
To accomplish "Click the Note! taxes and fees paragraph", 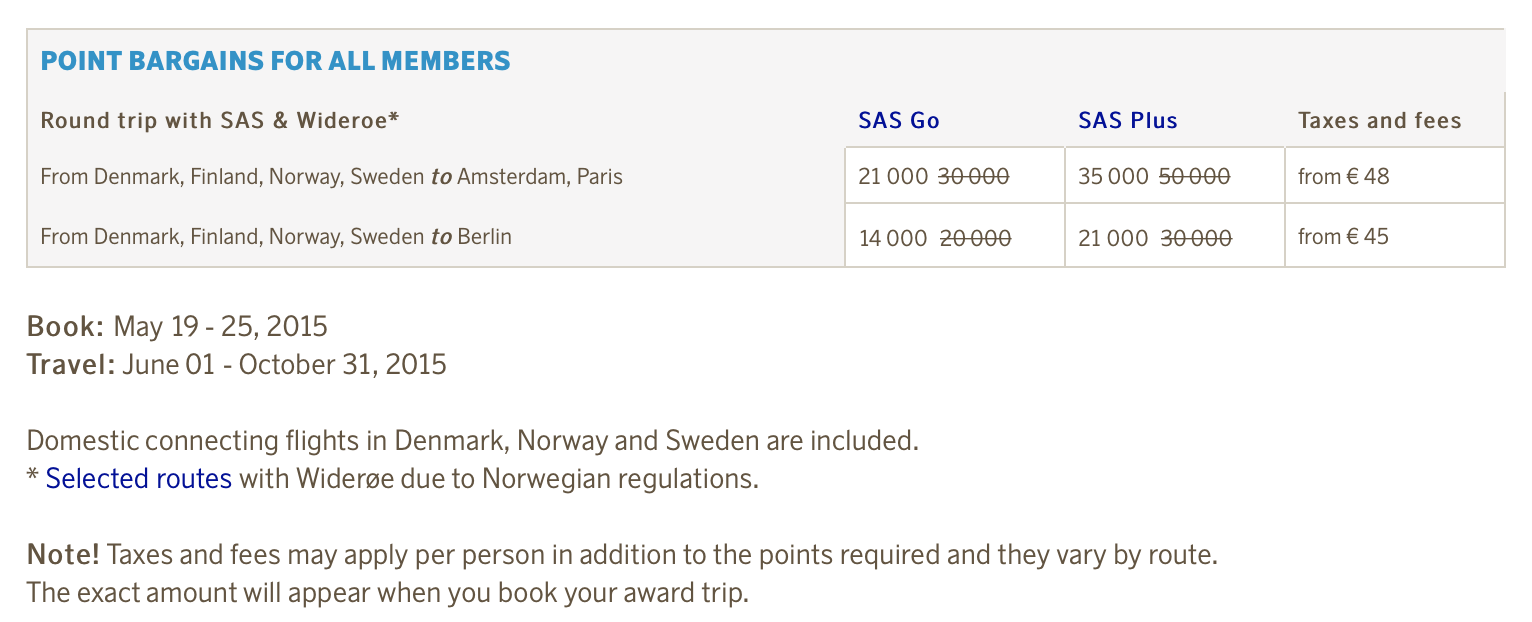I will pyautogui.click(x=622, y=574).
